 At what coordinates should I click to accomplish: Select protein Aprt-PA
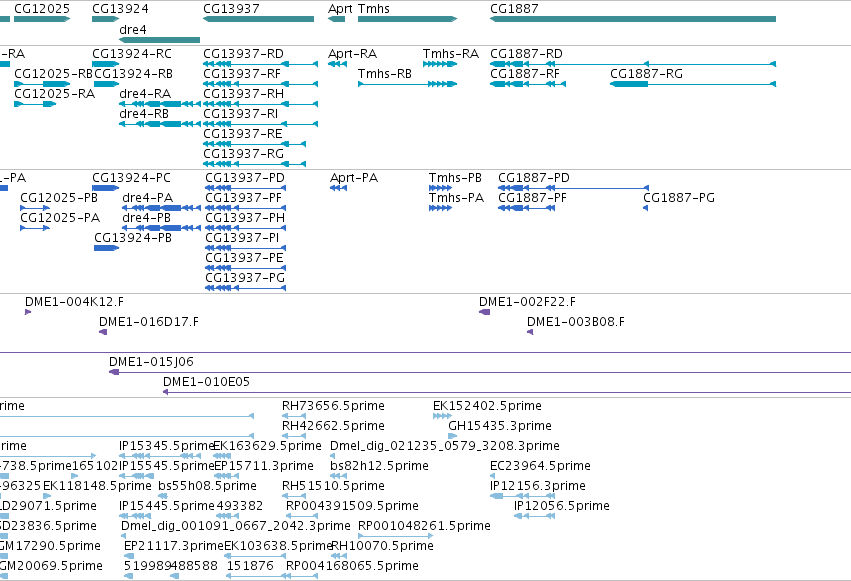[x=339, y=188]
